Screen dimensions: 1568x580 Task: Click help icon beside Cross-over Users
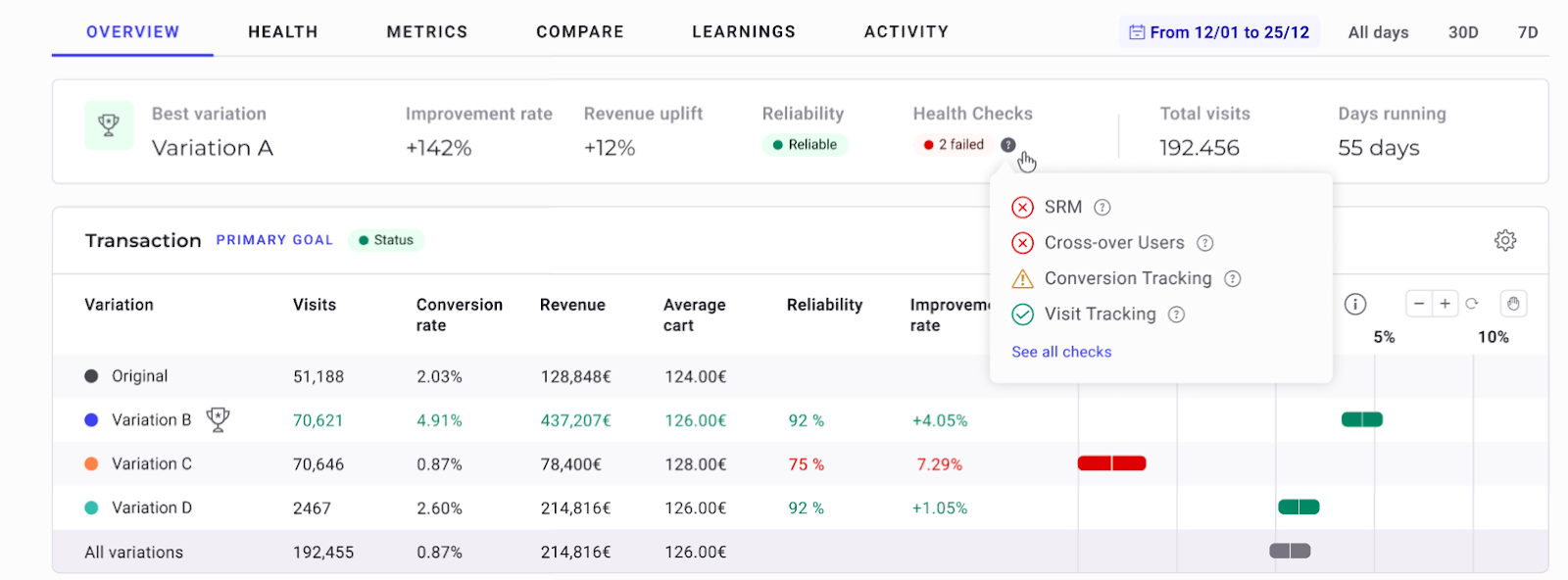pos(1205,243)
